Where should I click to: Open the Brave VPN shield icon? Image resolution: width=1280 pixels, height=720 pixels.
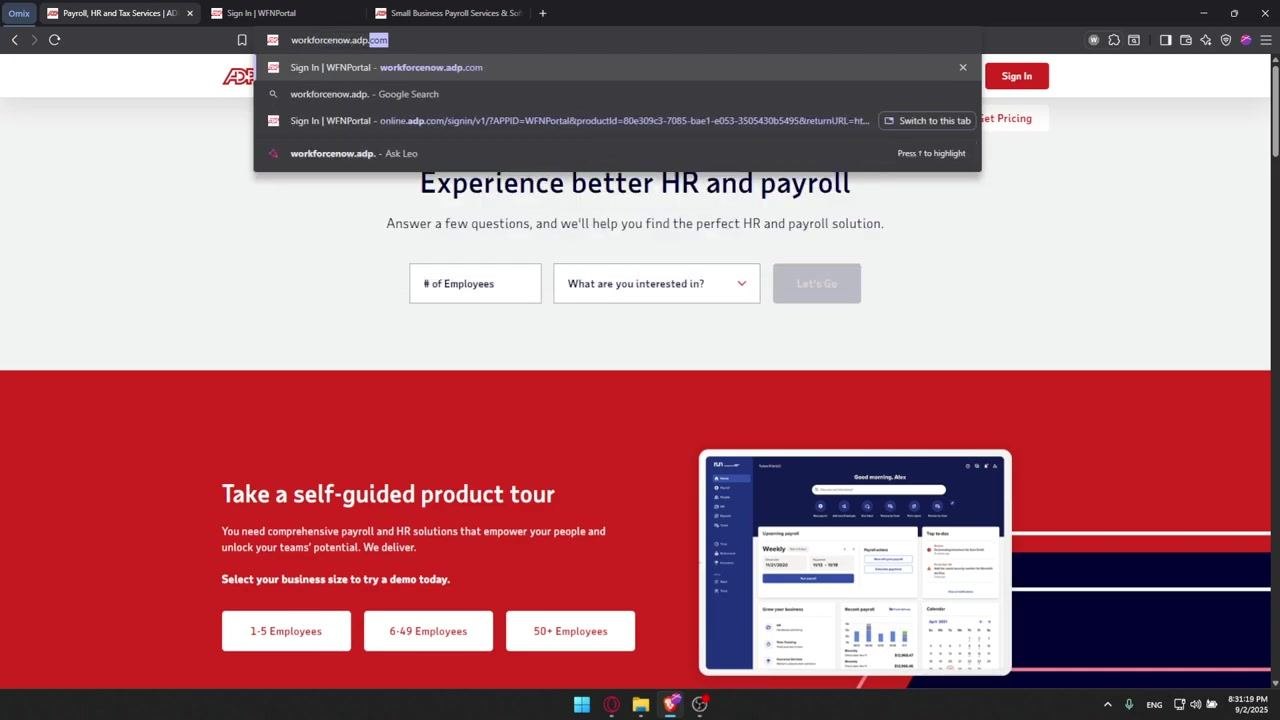(x=1226, y=40)
